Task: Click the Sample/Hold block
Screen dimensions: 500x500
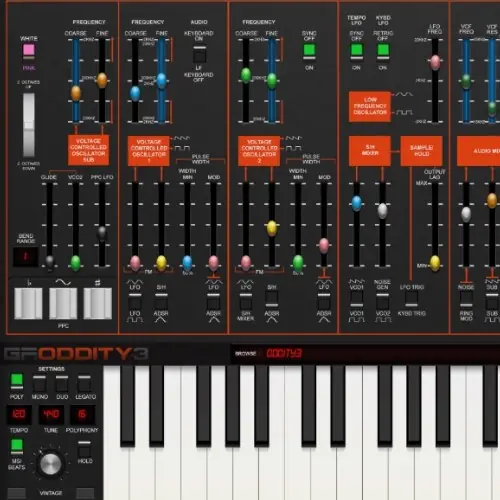Action: pos(421,151)
